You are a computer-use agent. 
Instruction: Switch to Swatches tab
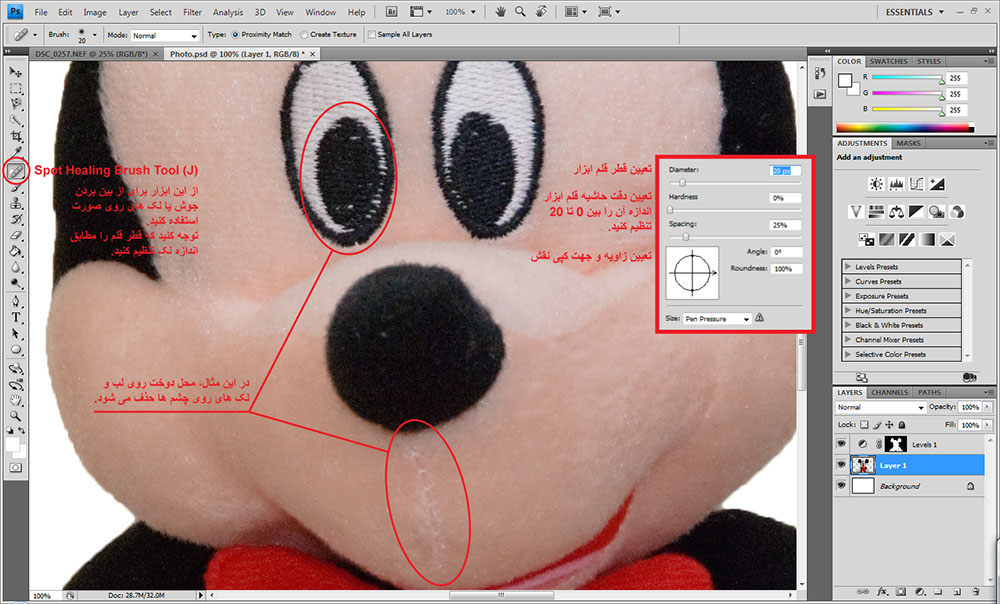888,61
